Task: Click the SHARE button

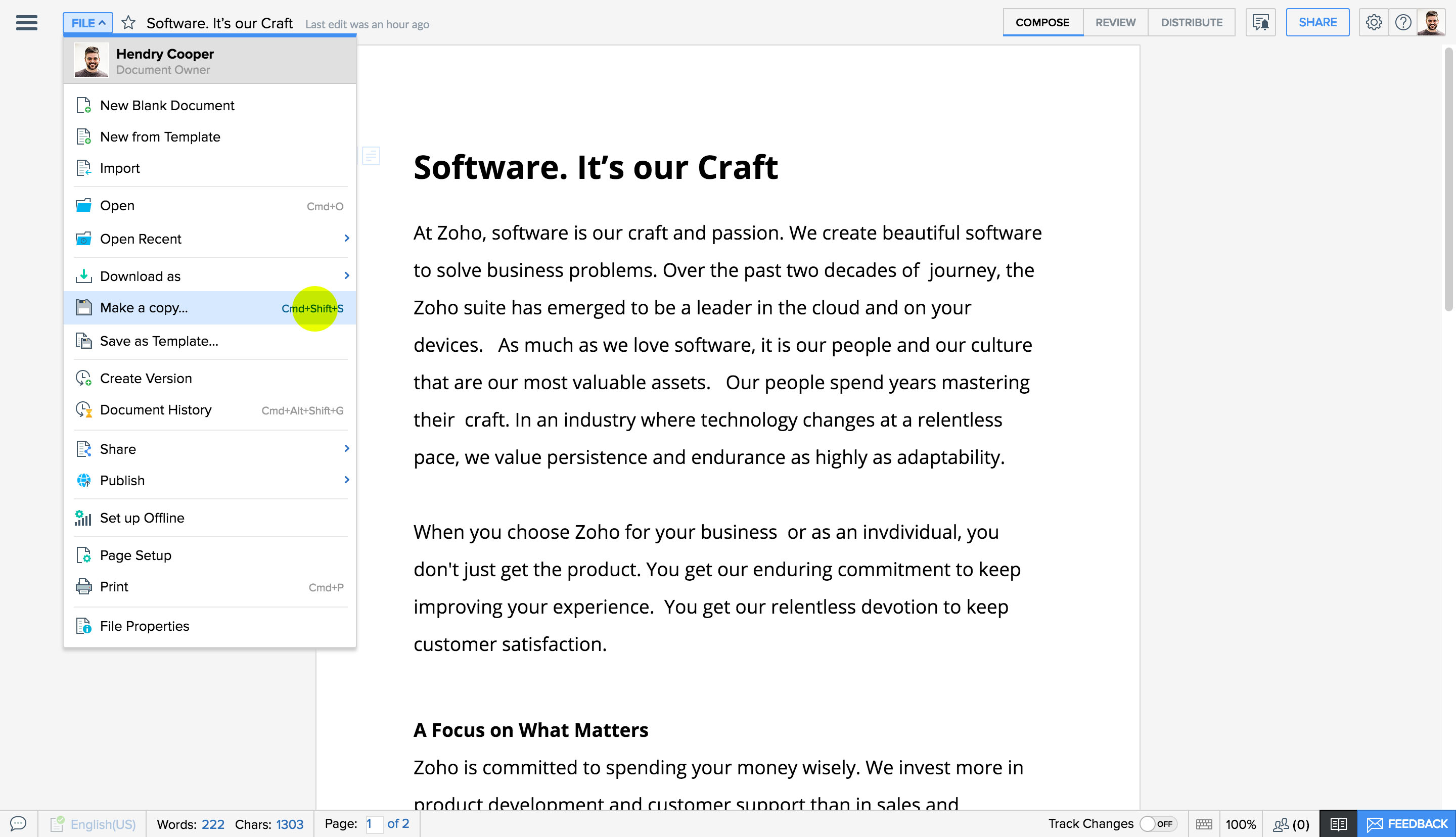Action: 1317,22
